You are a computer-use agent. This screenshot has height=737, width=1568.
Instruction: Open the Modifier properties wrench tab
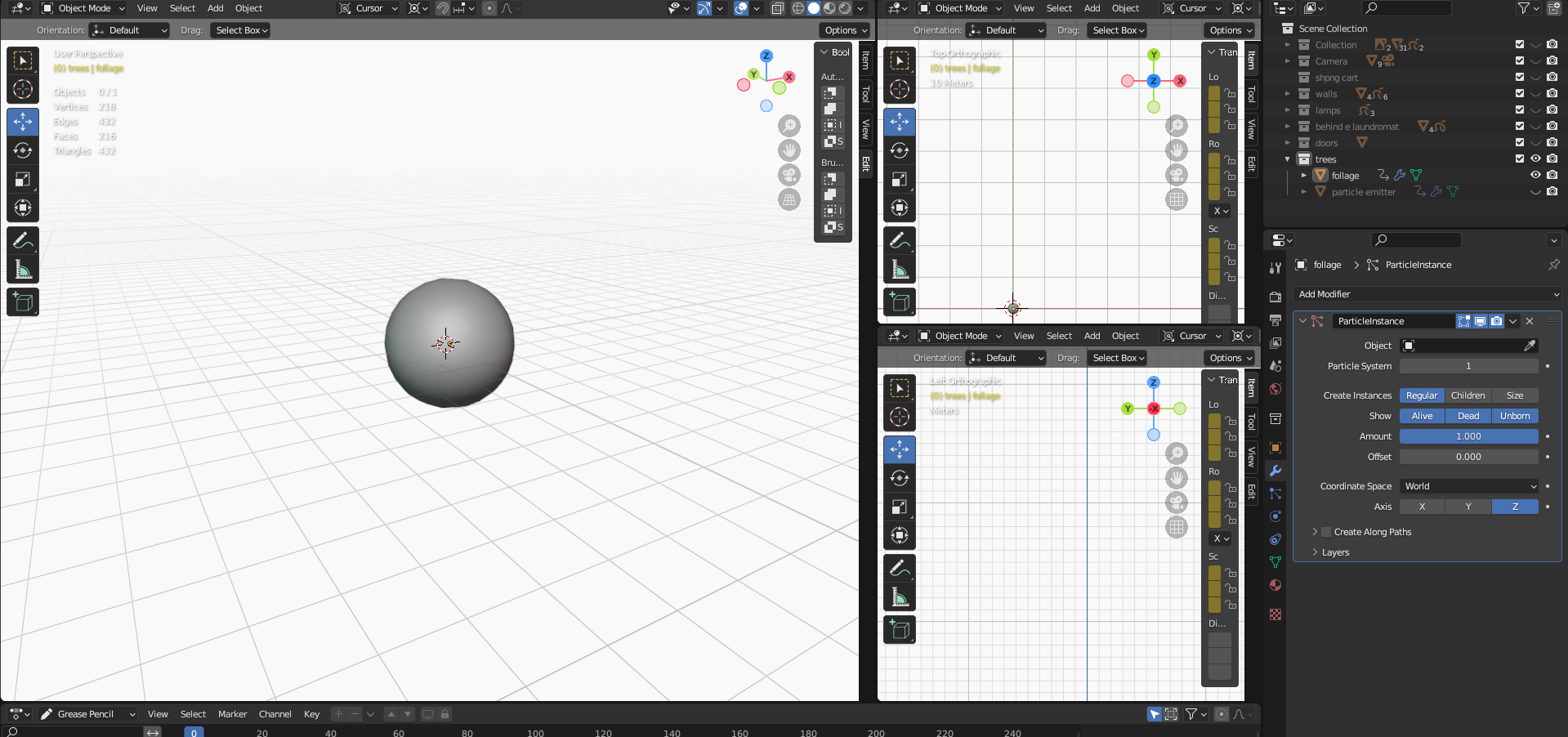tap(1275, 471)
